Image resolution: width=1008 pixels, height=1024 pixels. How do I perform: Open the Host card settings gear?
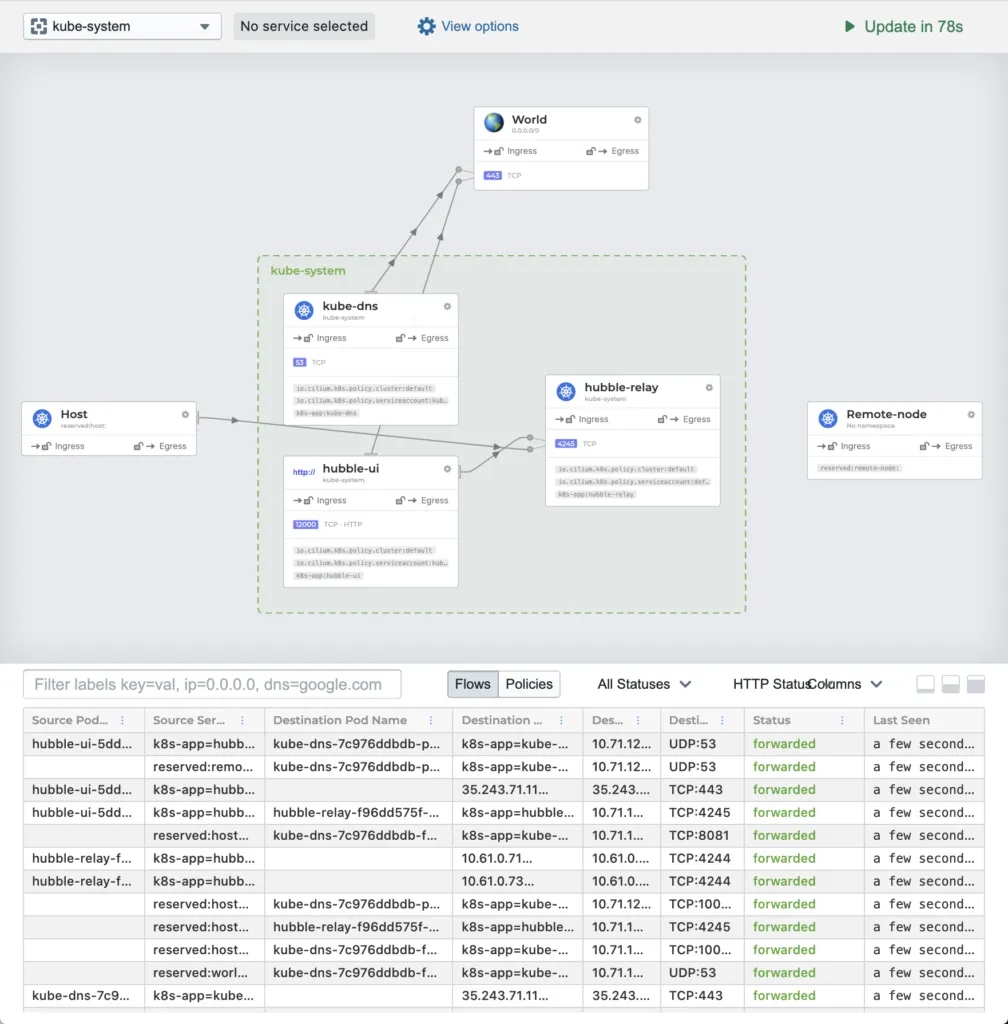(x=185, y=415)
